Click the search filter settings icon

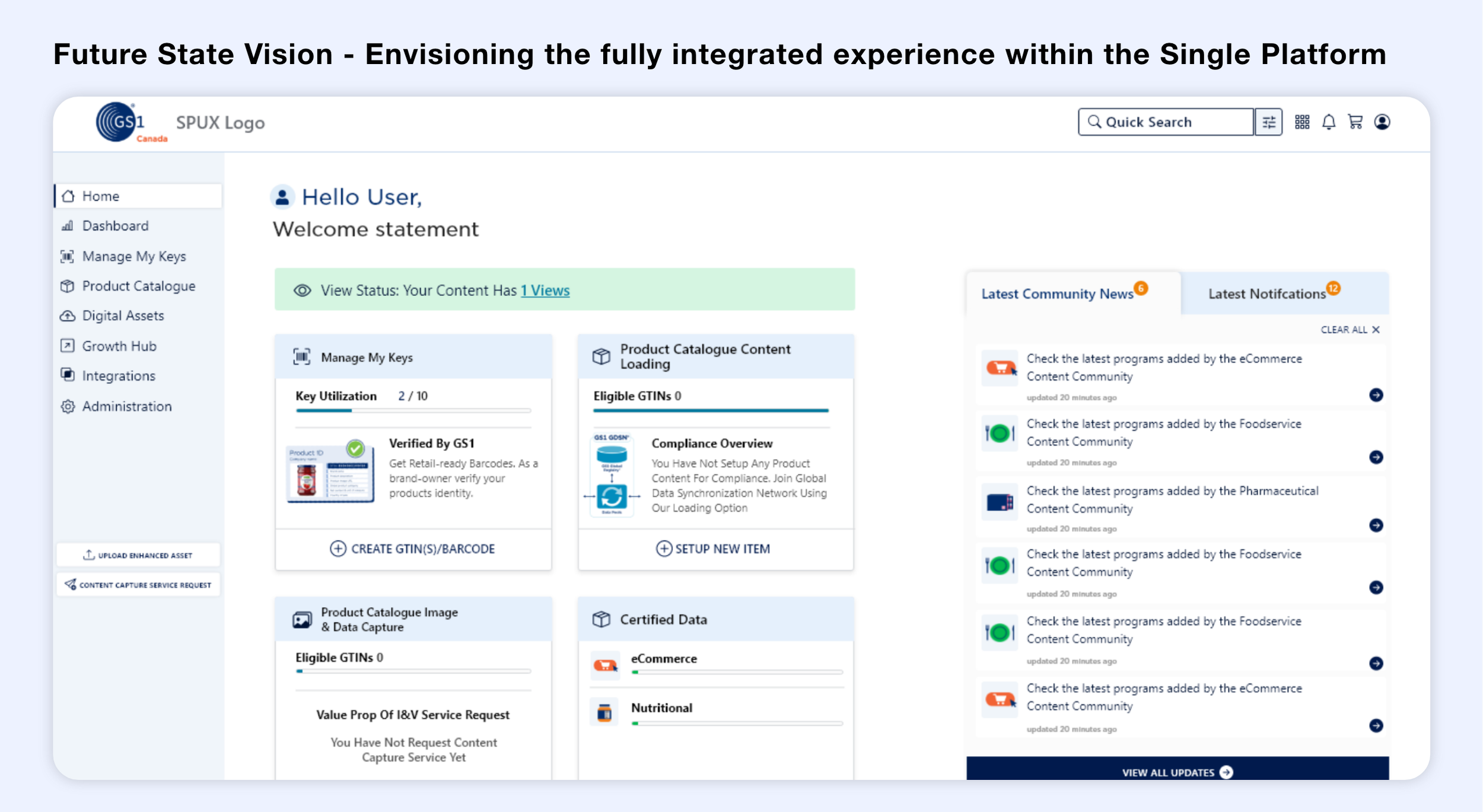click(x=1268, y=122)
